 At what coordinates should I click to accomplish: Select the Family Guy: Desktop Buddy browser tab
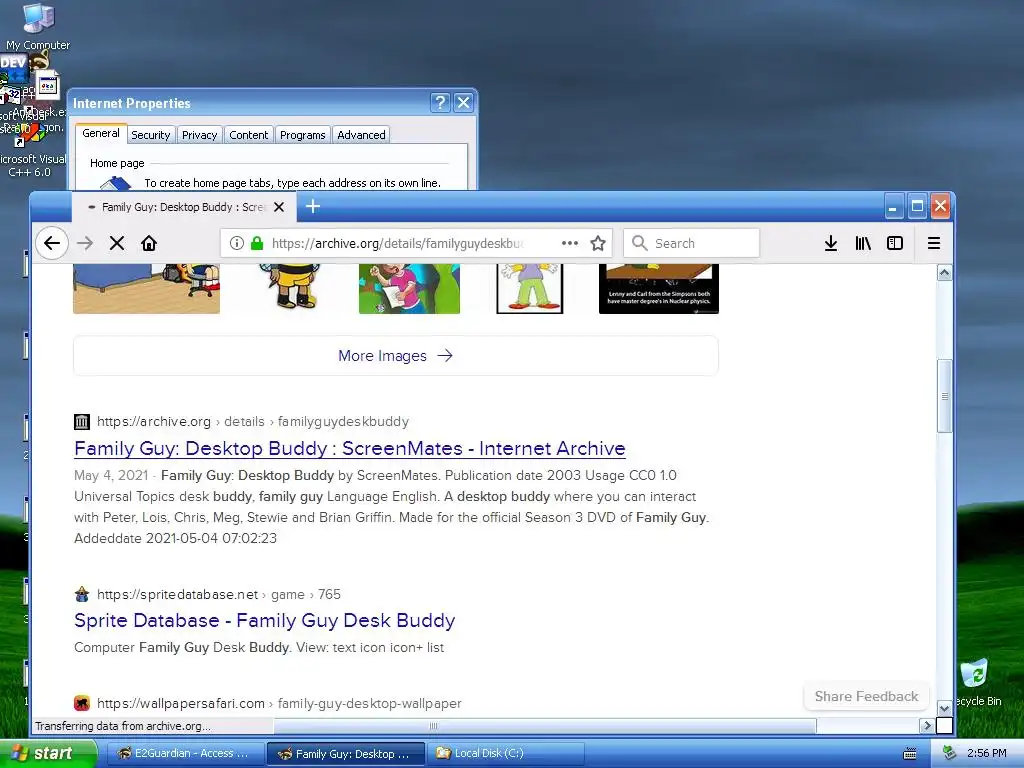point(183,207)
